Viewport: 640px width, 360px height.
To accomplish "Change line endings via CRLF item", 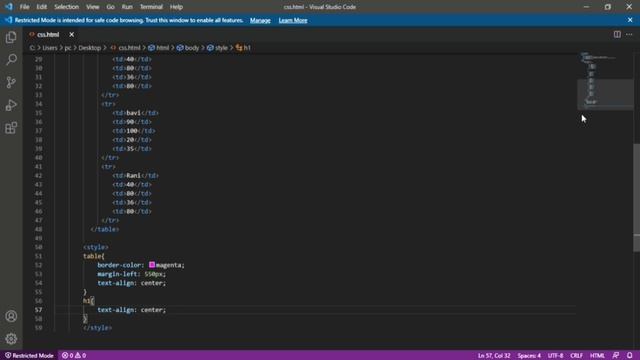I will coord(576,356).
